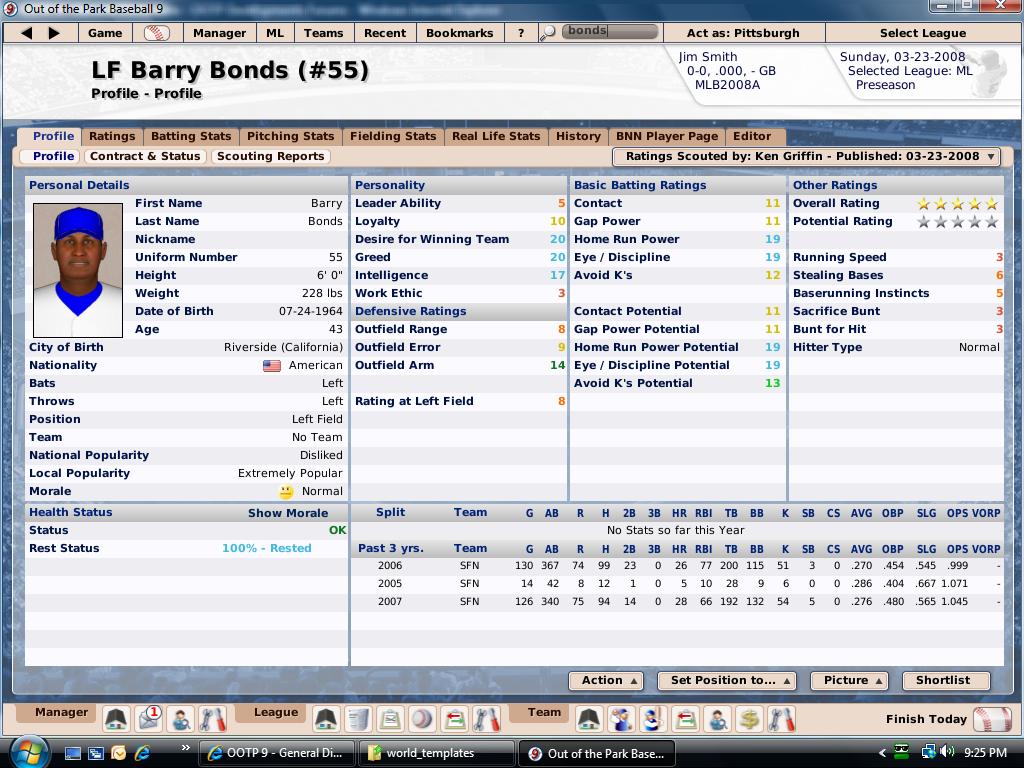The height and width of the screenshot is (768, 1024).
Task: Click the magnifier search icon
Action: point(547,33)
